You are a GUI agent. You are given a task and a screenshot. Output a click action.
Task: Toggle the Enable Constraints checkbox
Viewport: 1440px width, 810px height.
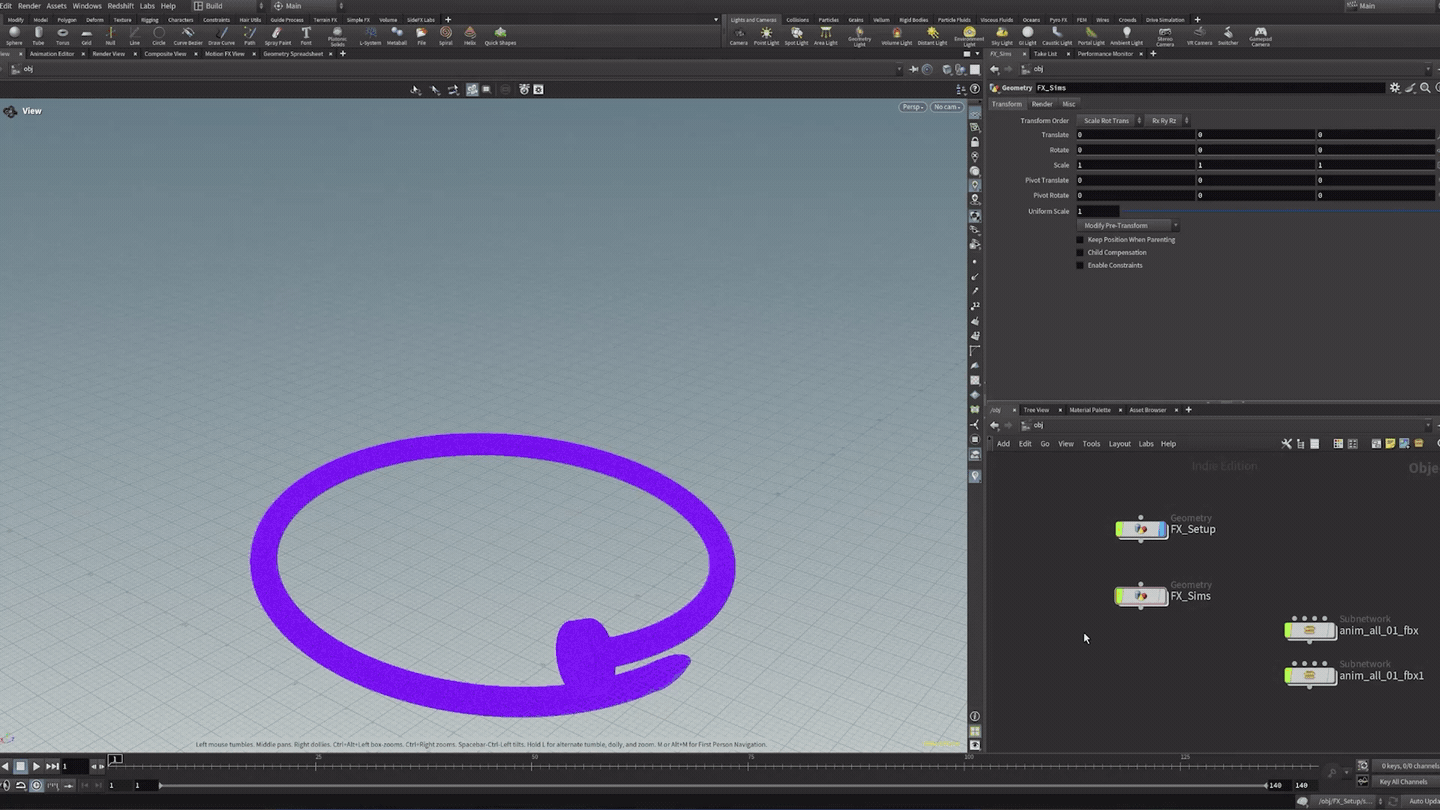[x=1080, y=266]
